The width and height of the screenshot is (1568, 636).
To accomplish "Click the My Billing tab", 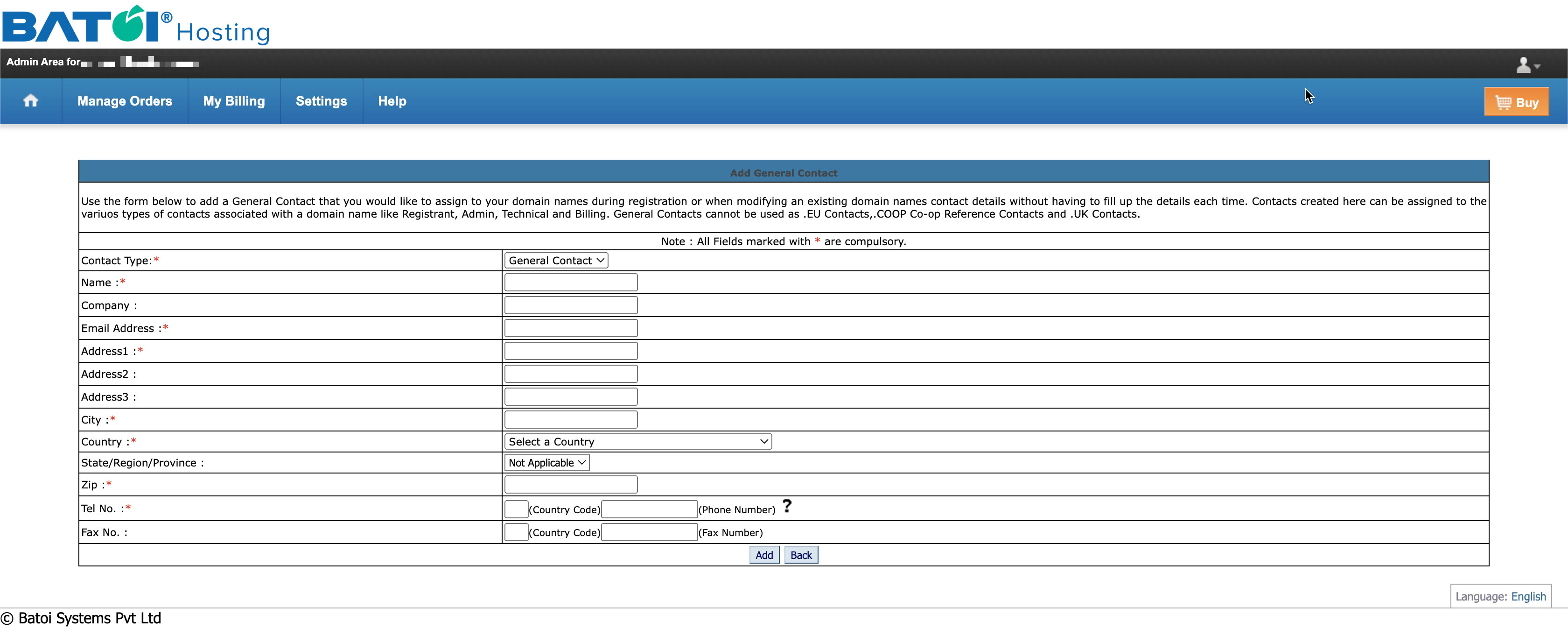I will click(234, 101).
